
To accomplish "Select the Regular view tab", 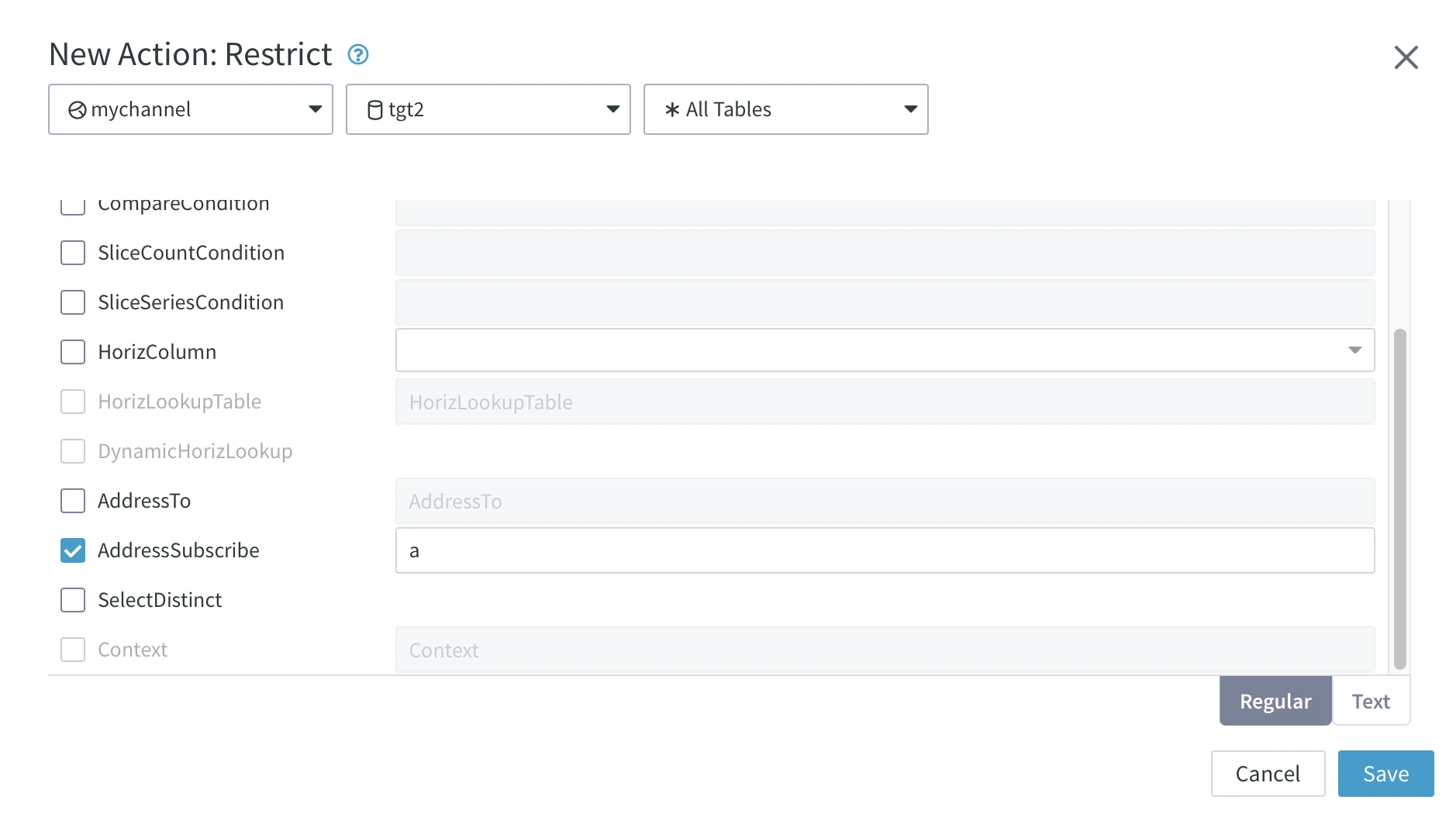I will pos(1275,701).
